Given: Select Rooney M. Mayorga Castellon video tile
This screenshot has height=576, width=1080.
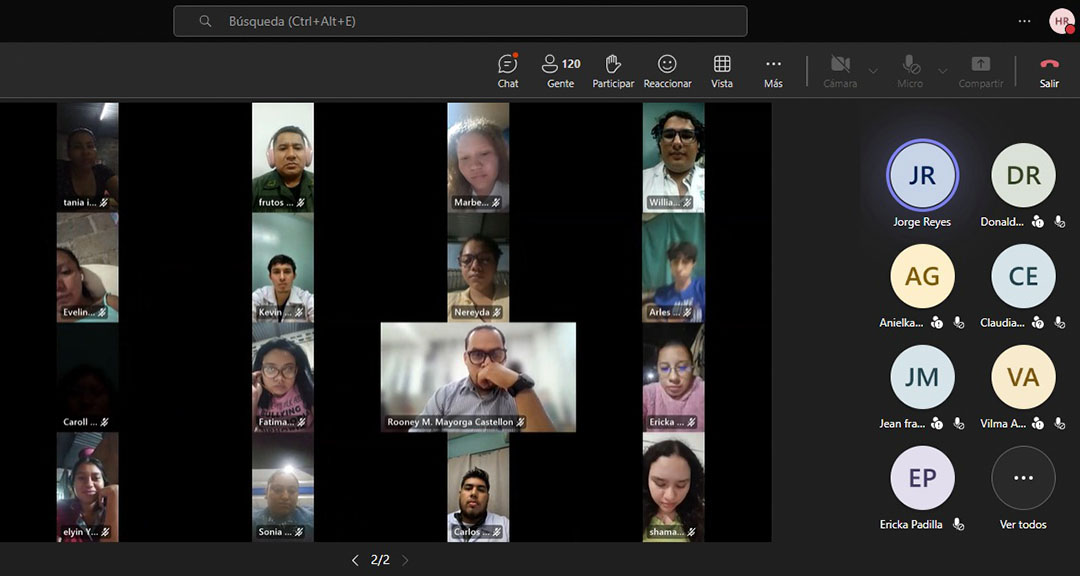Looking at the screenshot, I should [x=478, y=376].
